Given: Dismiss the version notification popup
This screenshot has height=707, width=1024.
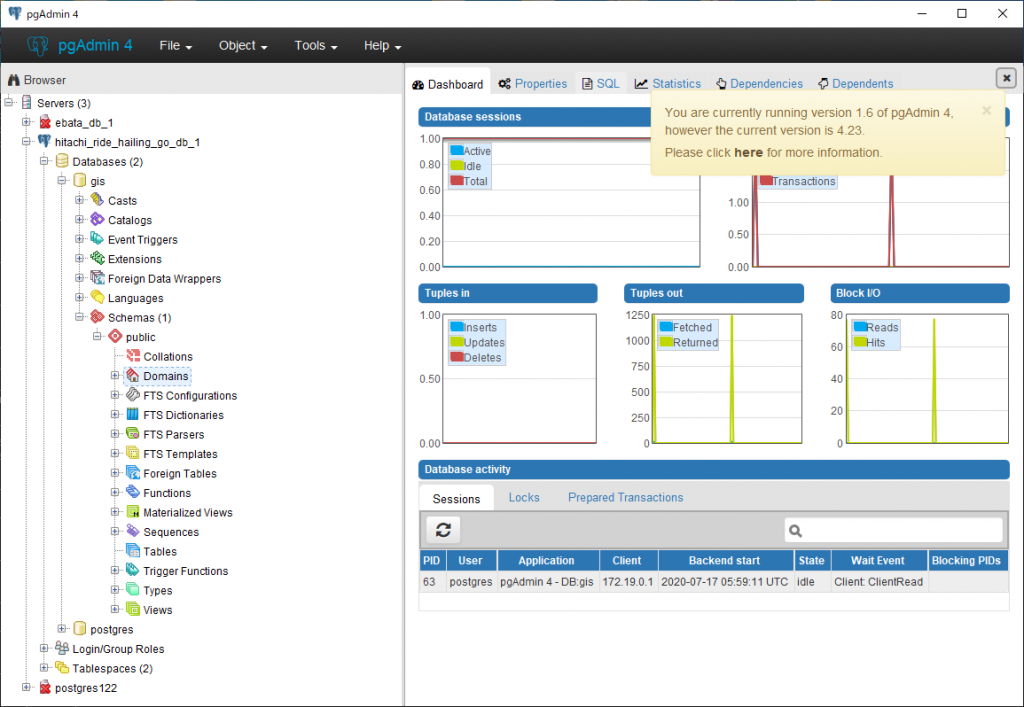Looking at the screenshot, I should [986, 111].
